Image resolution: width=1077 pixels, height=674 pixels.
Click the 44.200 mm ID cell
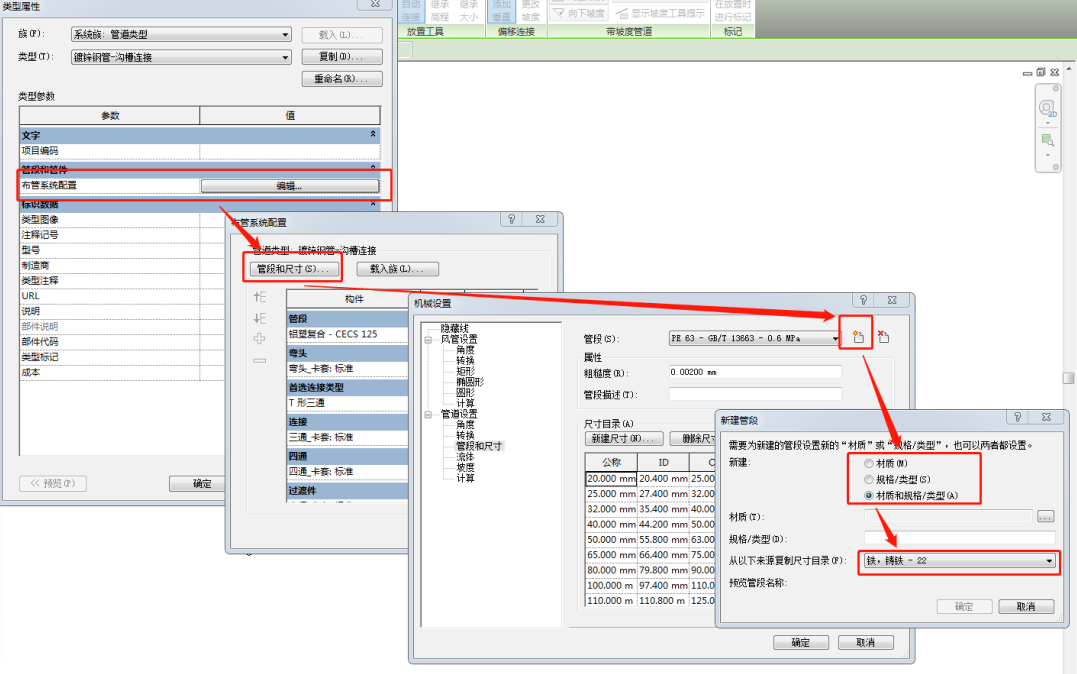(664, 524)
